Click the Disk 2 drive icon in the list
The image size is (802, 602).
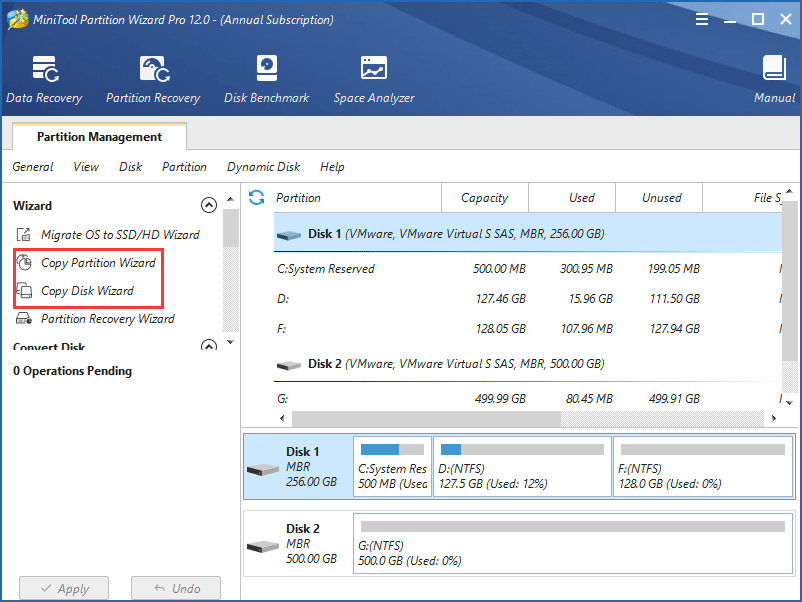click(x=288, y=365)
